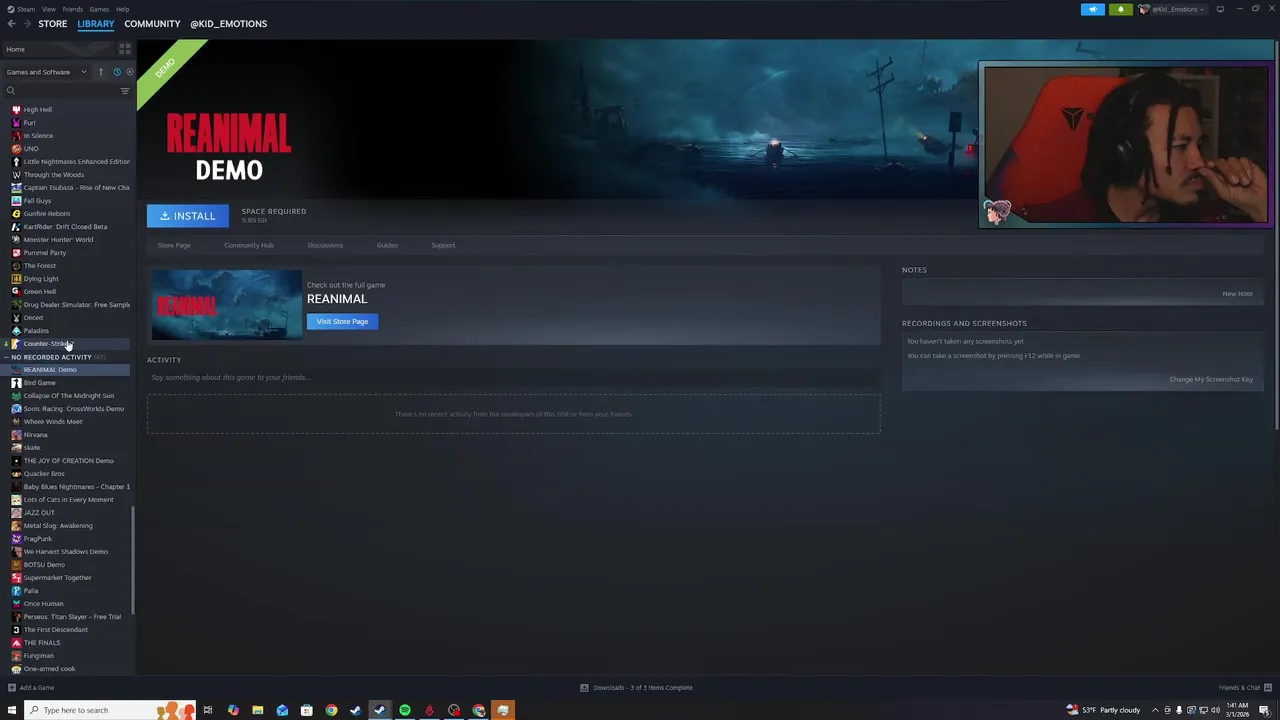1280x720 pixels.
Task: Click the Visit Store Page button
Action: coord(343,321)
